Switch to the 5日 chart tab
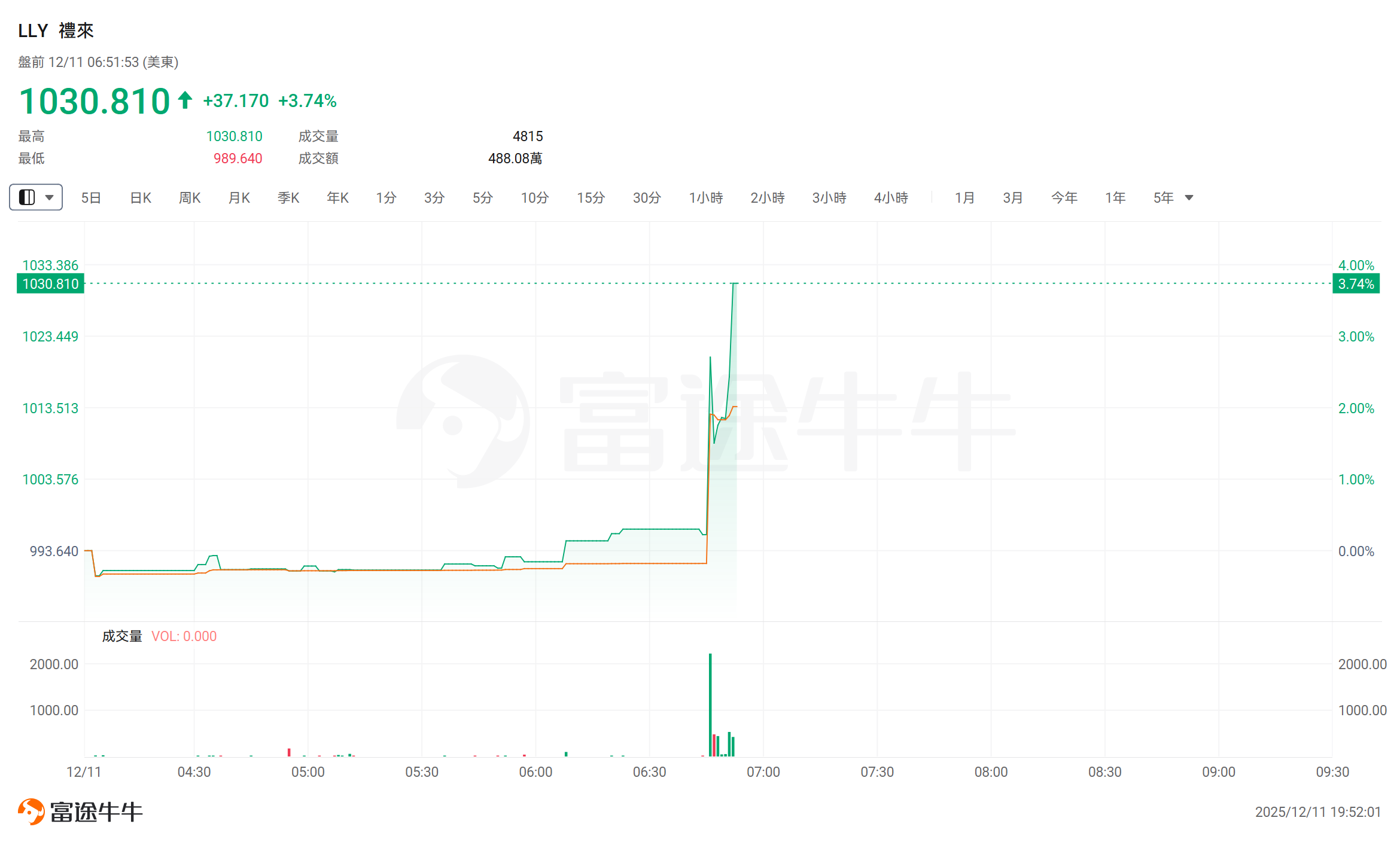This screenshot has height=842, width=1400. (x=91, y=198)
